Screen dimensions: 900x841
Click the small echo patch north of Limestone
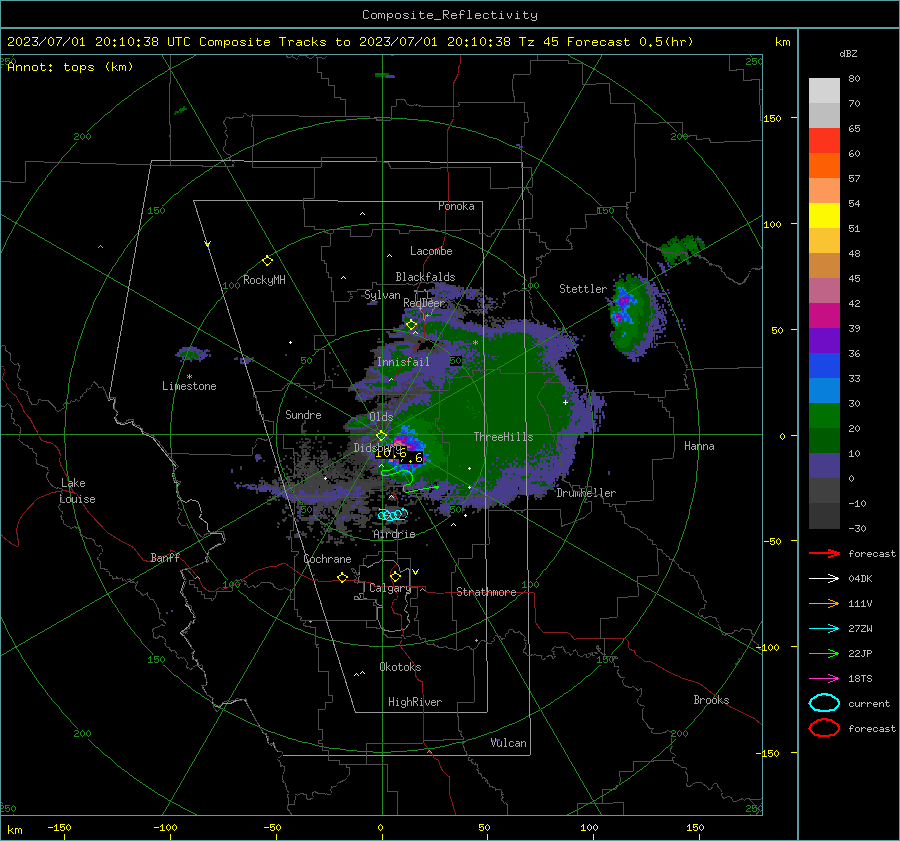click(192, 354)
